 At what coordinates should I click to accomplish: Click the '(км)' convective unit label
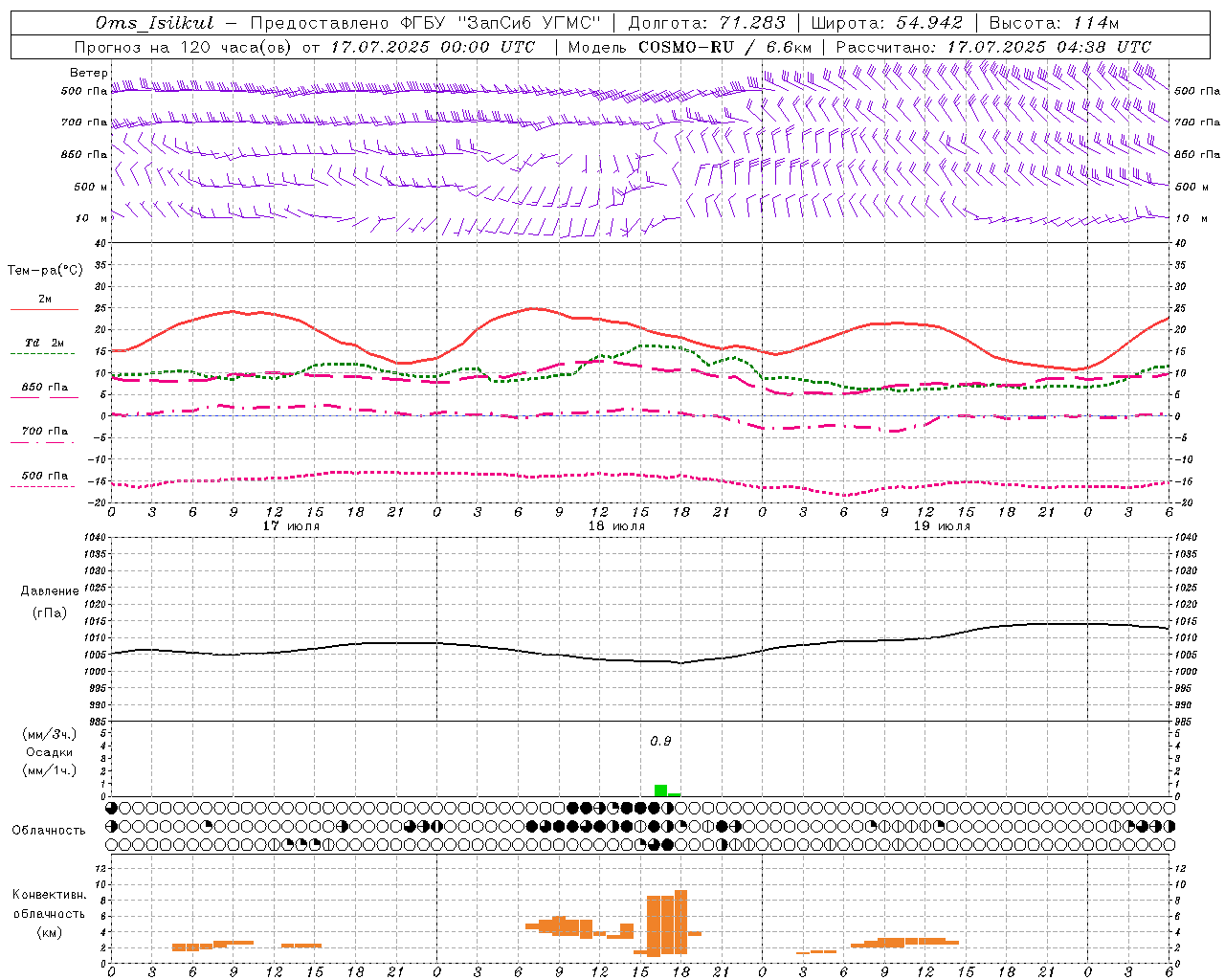[50, 932]
